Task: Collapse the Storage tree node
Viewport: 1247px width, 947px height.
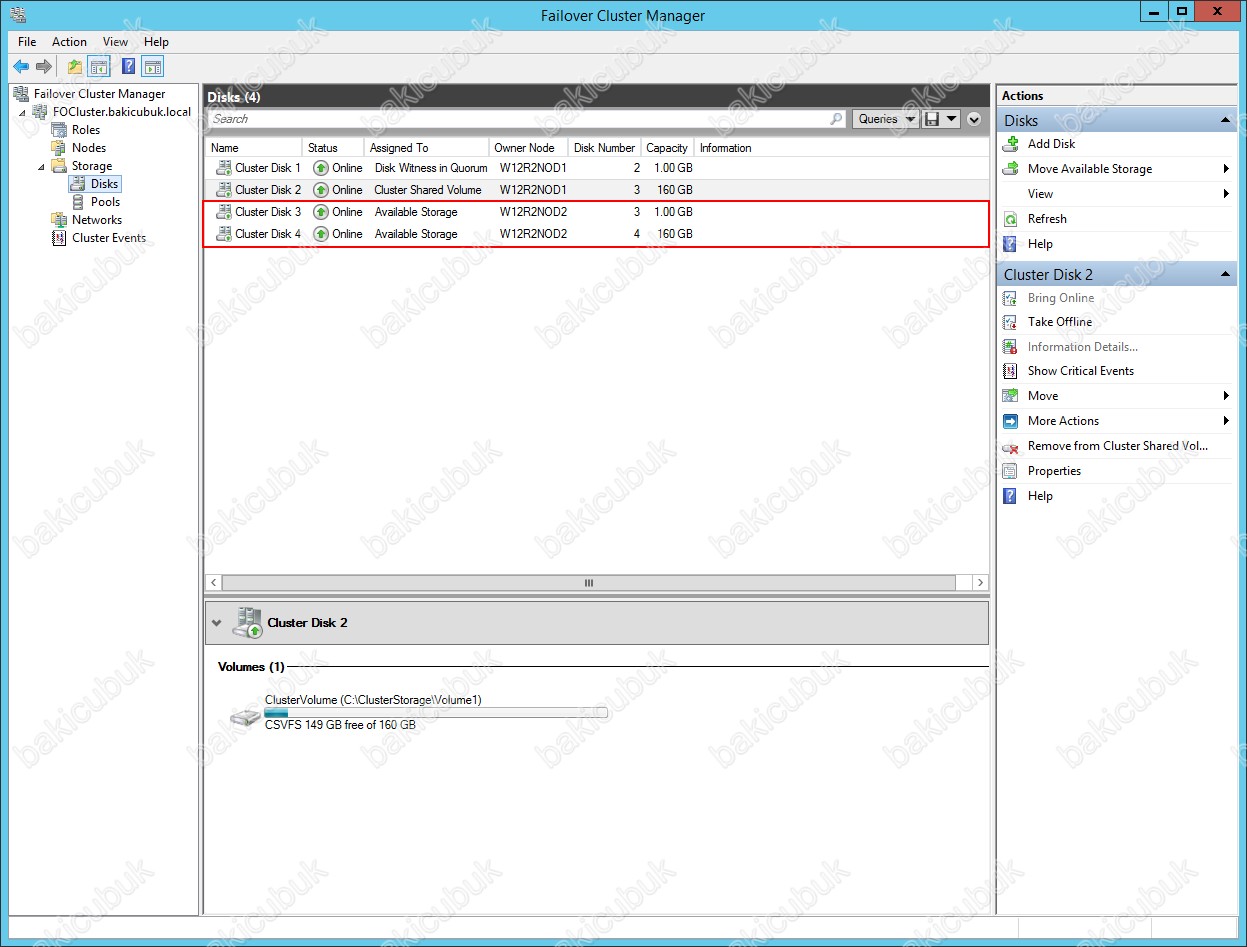Action: coord(41,166)
